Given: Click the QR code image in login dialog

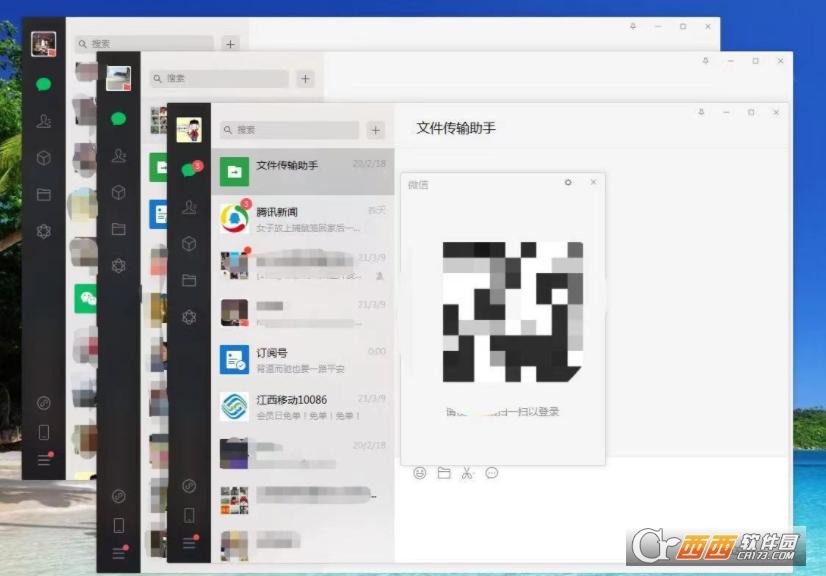Looking at the screenshot, I should [x=513, y=312].
